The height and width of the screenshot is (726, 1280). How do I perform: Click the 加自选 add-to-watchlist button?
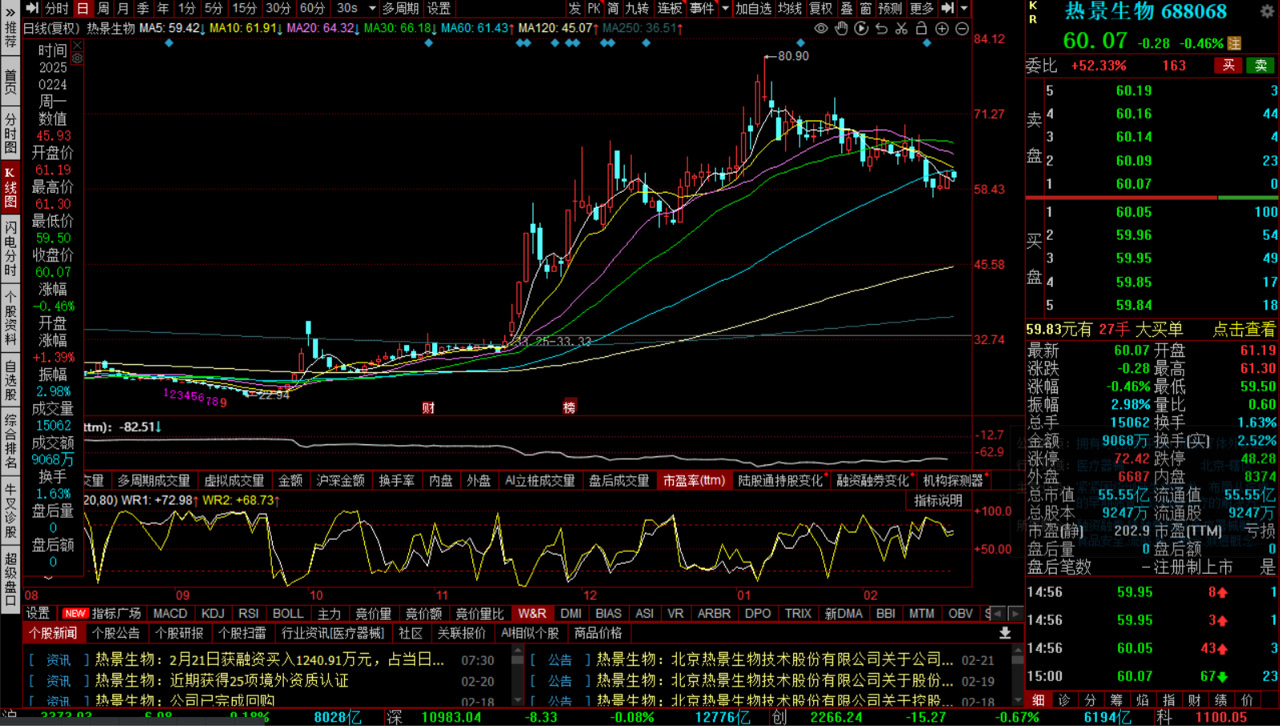click(x=753, y=8)
